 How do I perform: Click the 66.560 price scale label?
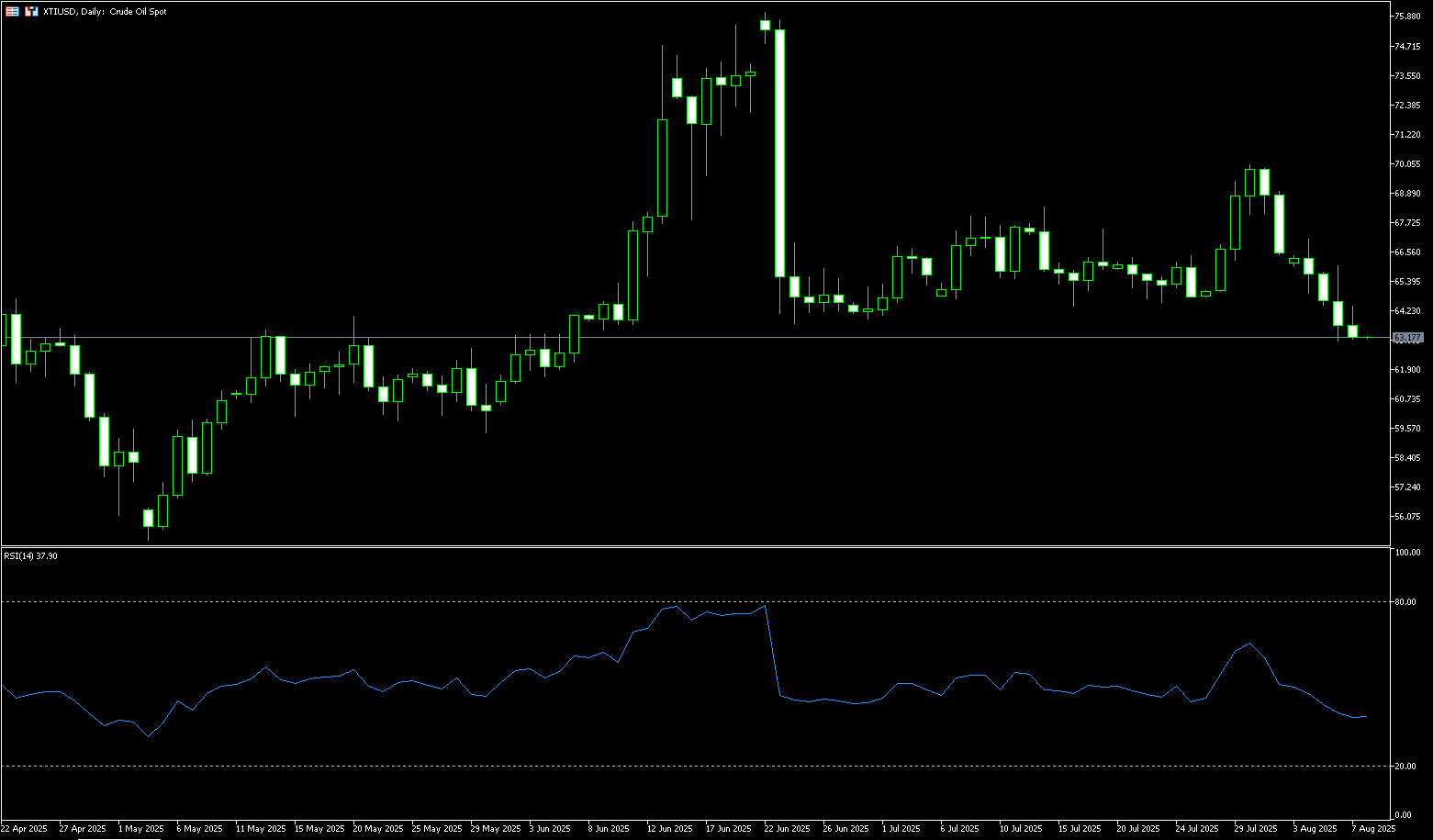pyautogui.click(x=1408, y=252)
